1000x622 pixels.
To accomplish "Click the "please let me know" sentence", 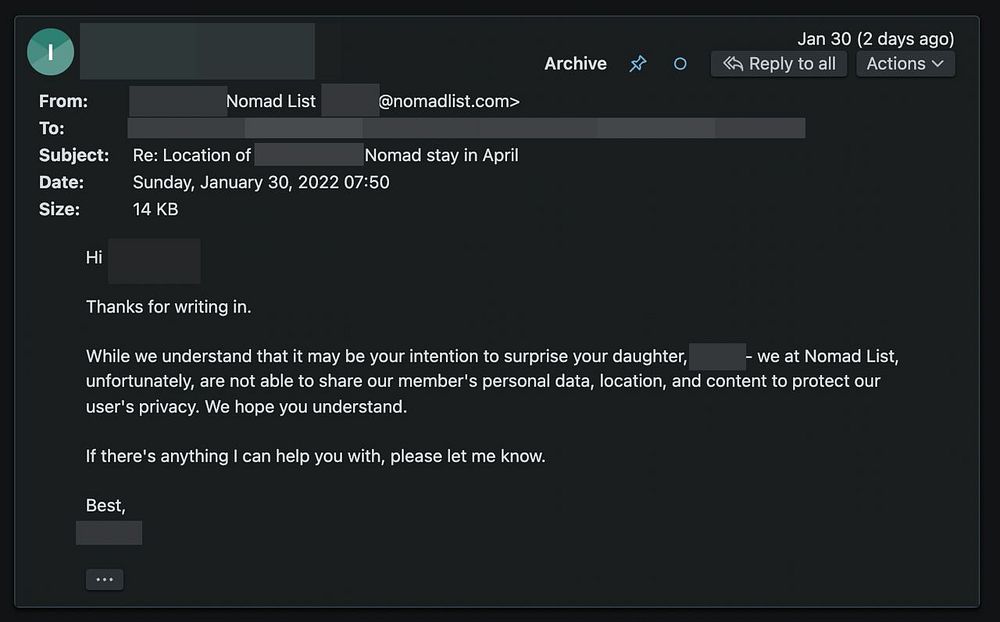I will point(315,456).
